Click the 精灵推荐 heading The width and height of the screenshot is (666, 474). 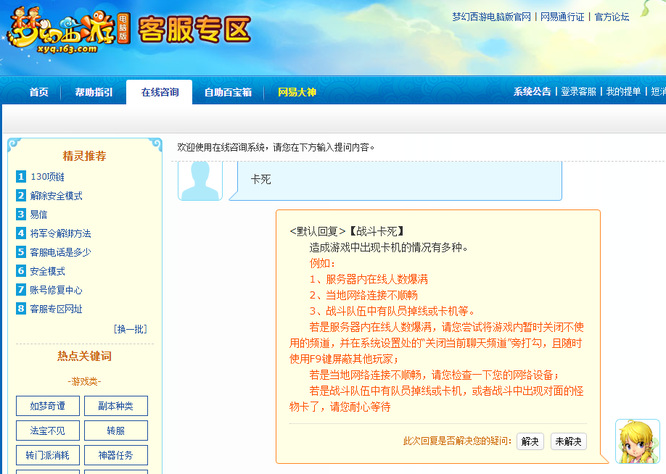[x=85, y=156]
